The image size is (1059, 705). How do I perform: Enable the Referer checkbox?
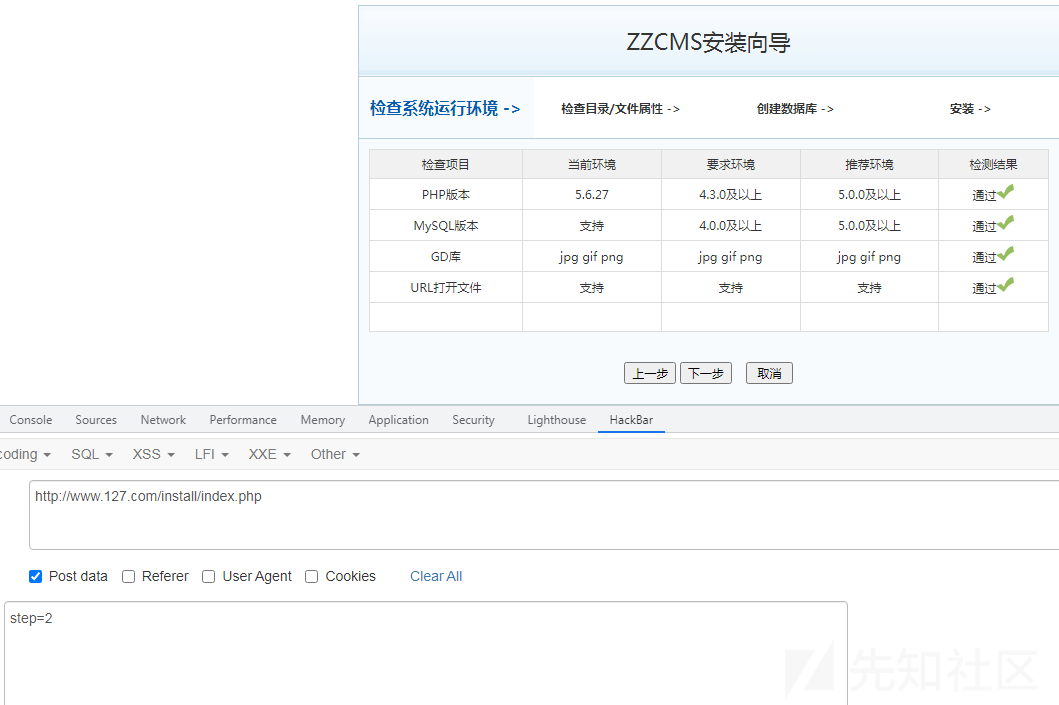click(128, 576)
